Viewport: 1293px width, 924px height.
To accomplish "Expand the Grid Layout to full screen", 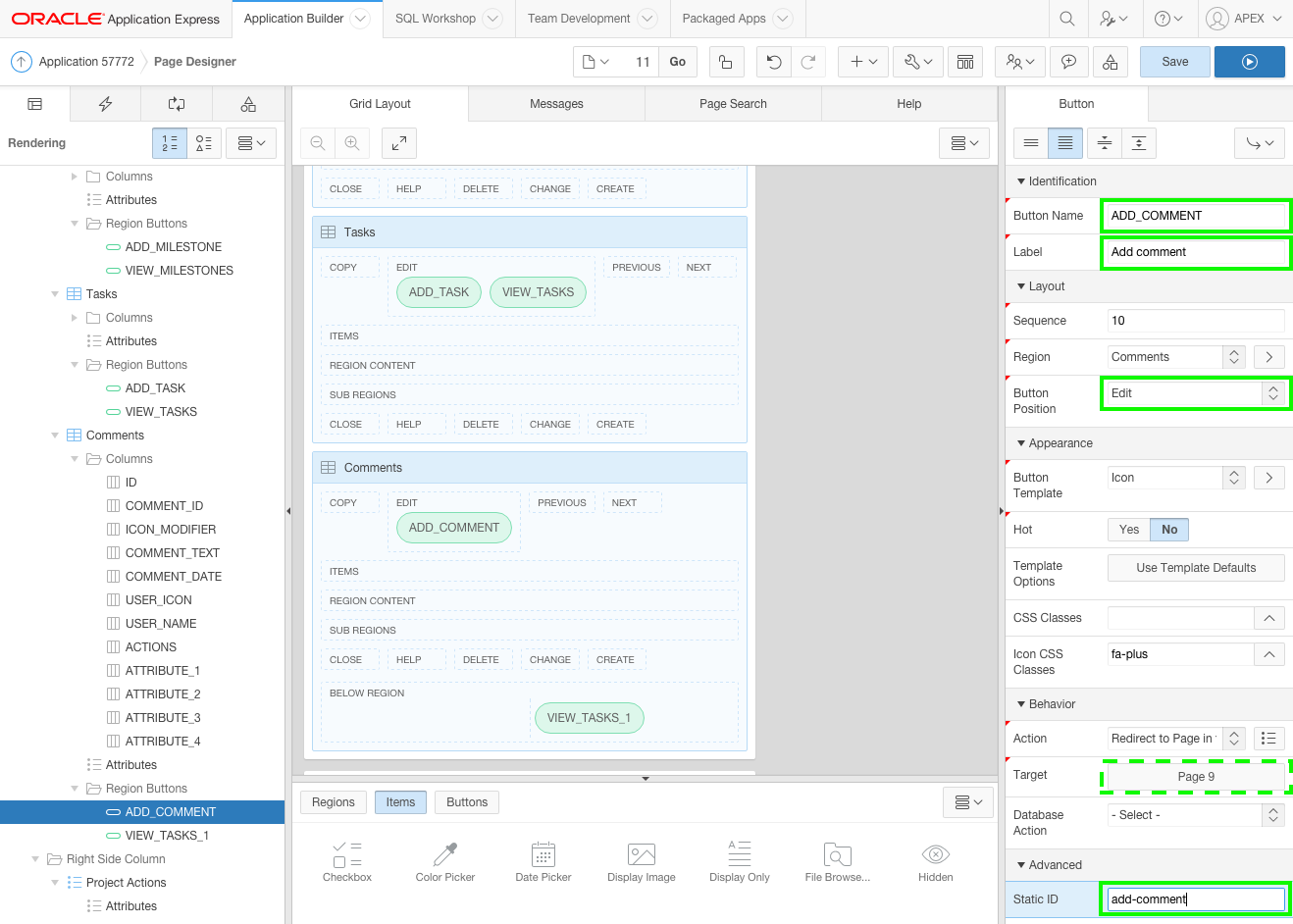I will tap(399, 143).
